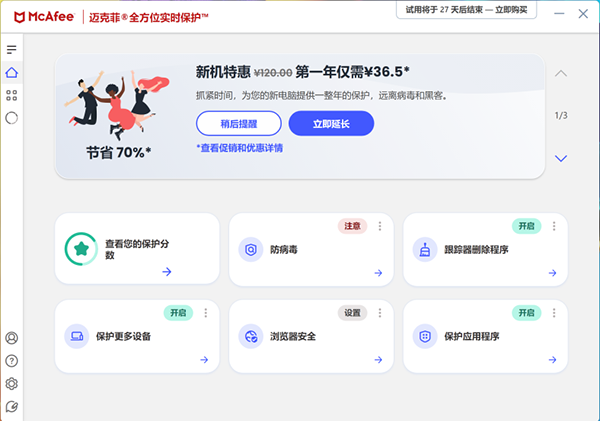Click the 立即延长 button
This screenshot has height=421, width=600.
coord(331,124)
